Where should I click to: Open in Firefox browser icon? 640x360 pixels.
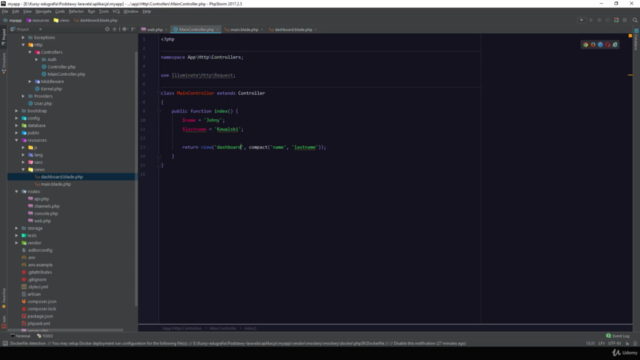coord(593,44)
